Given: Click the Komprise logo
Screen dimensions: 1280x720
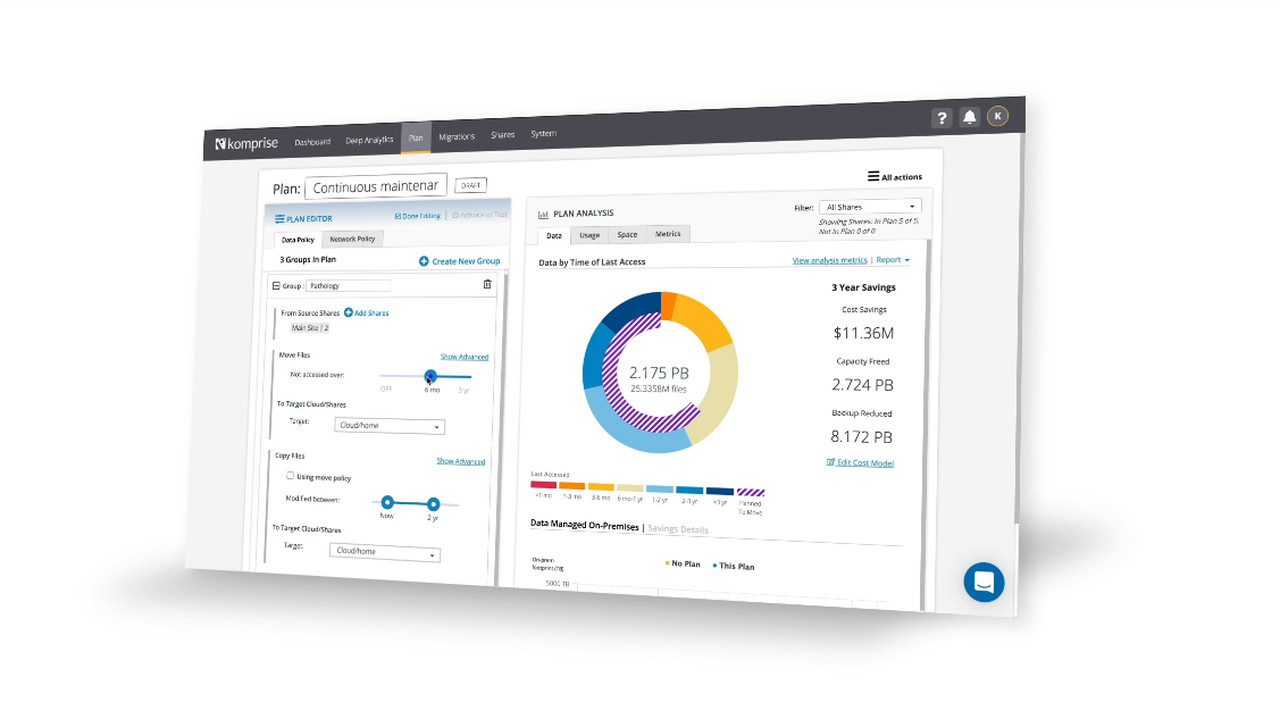Looking at the screenshot, I should (246, 144).
